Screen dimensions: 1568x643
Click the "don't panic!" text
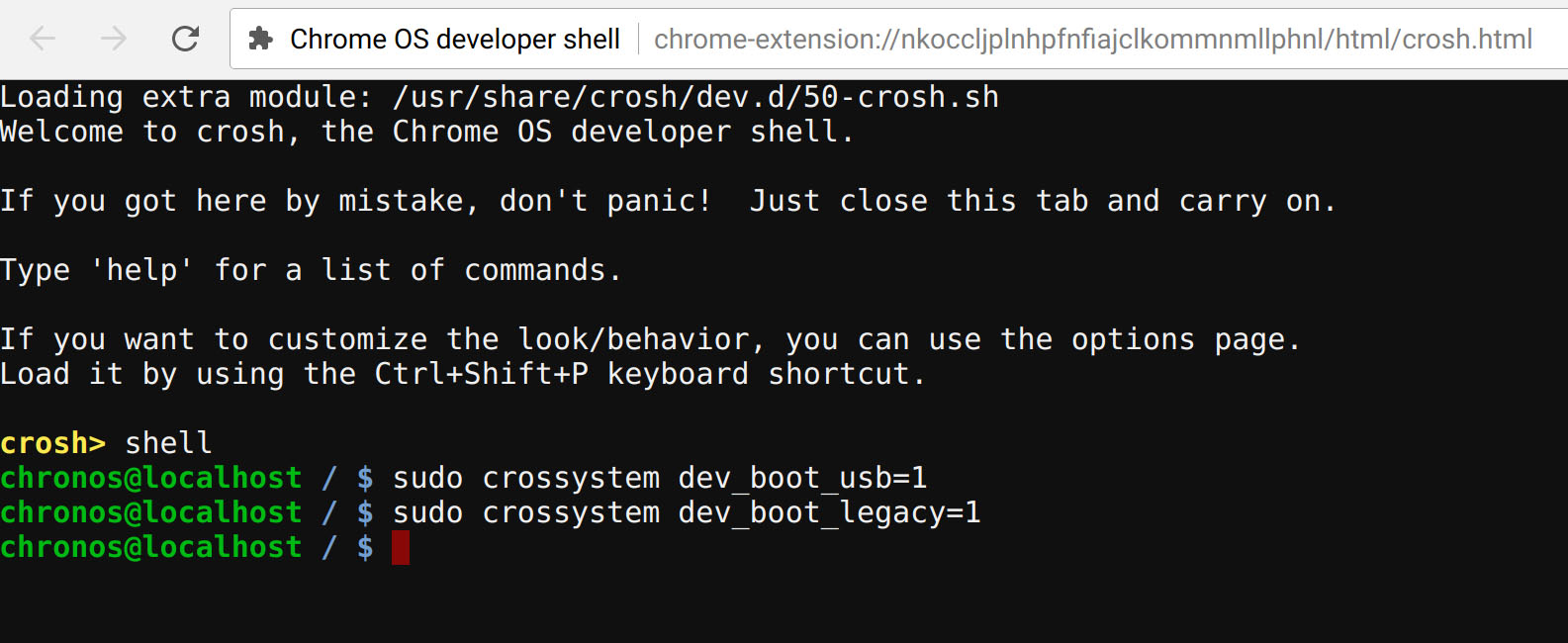click(x=604, y=201)
